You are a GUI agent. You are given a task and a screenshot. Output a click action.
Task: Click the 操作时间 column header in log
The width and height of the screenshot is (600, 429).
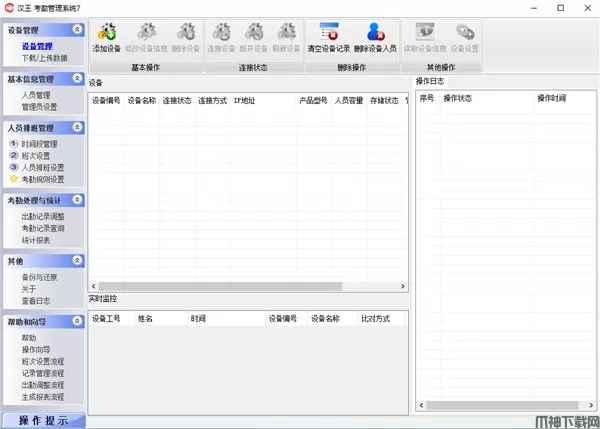(565, 98)
